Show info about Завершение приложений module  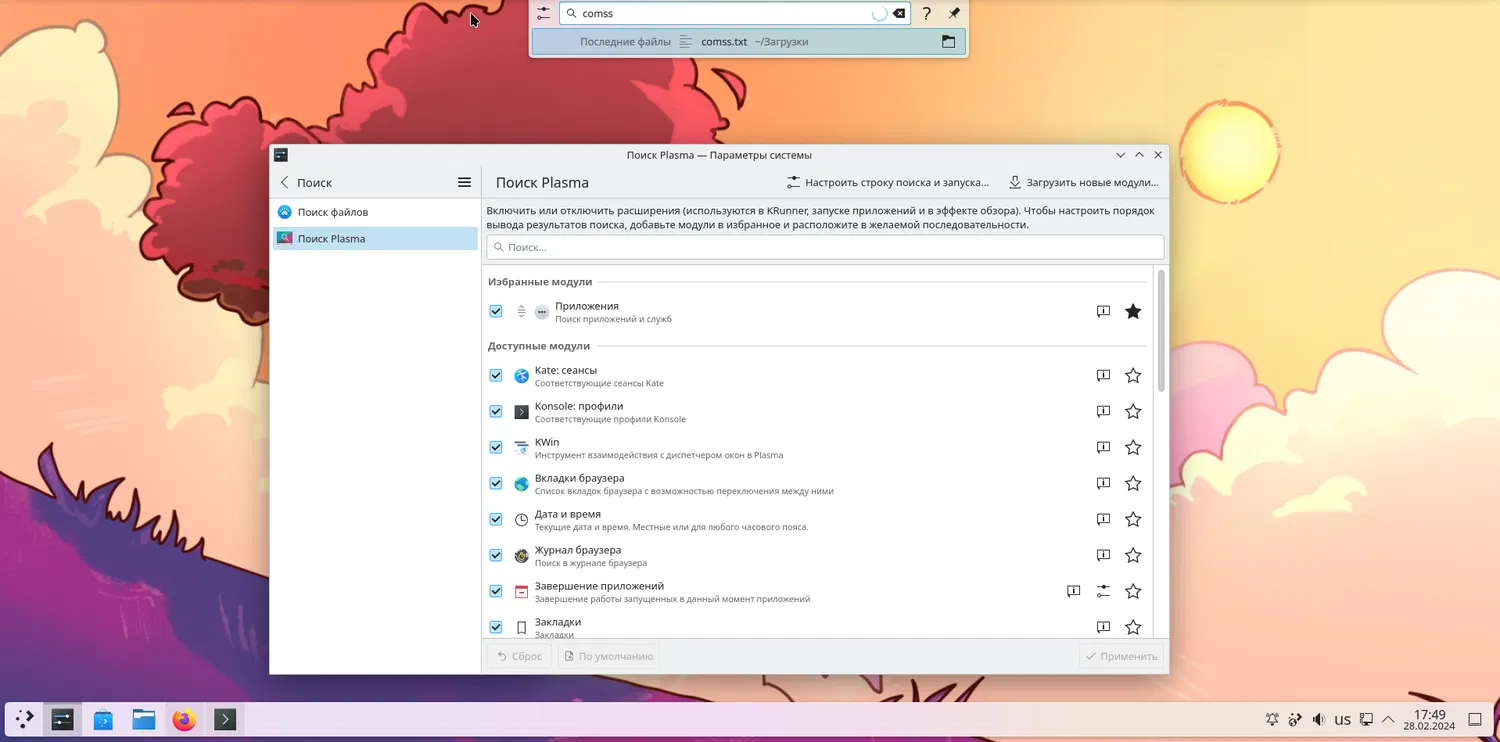pyautogui.click(x=1073, y=592)
